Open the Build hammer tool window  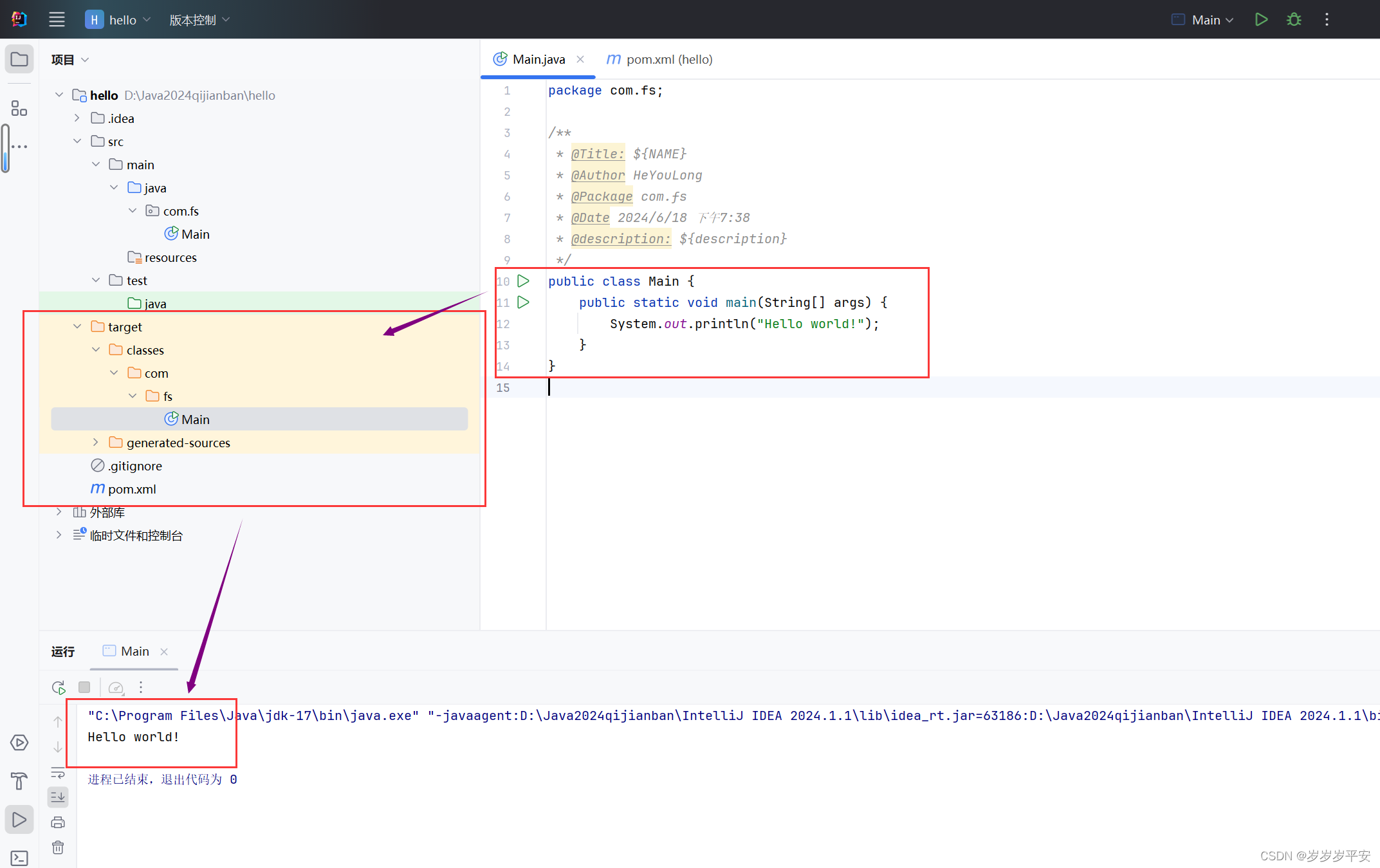click(x=19, y=781)
